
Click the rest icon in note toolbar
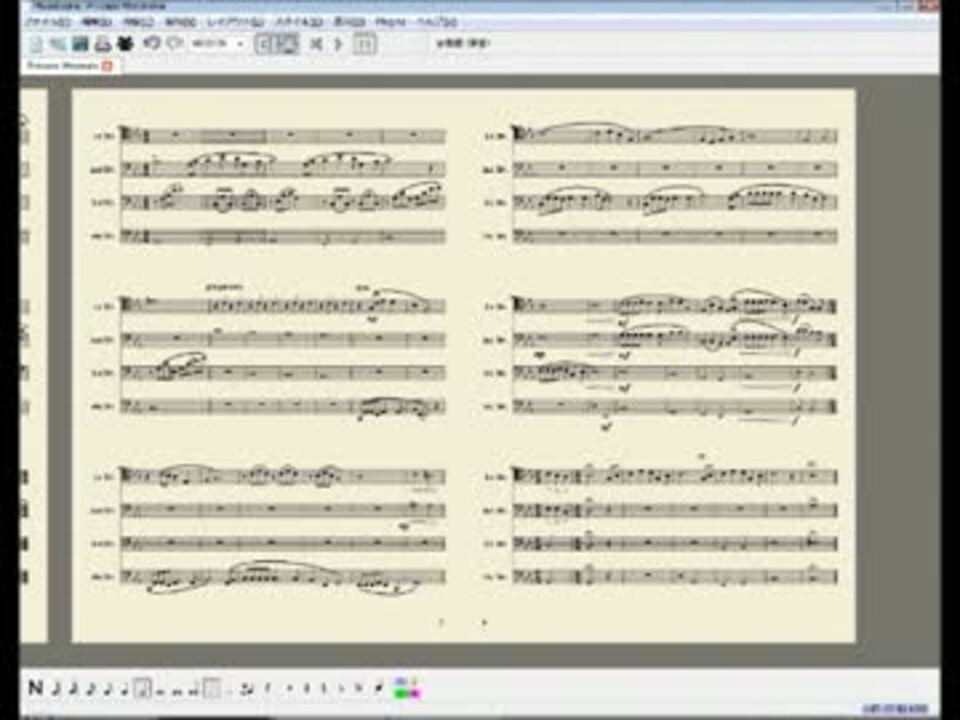point(267,689)
